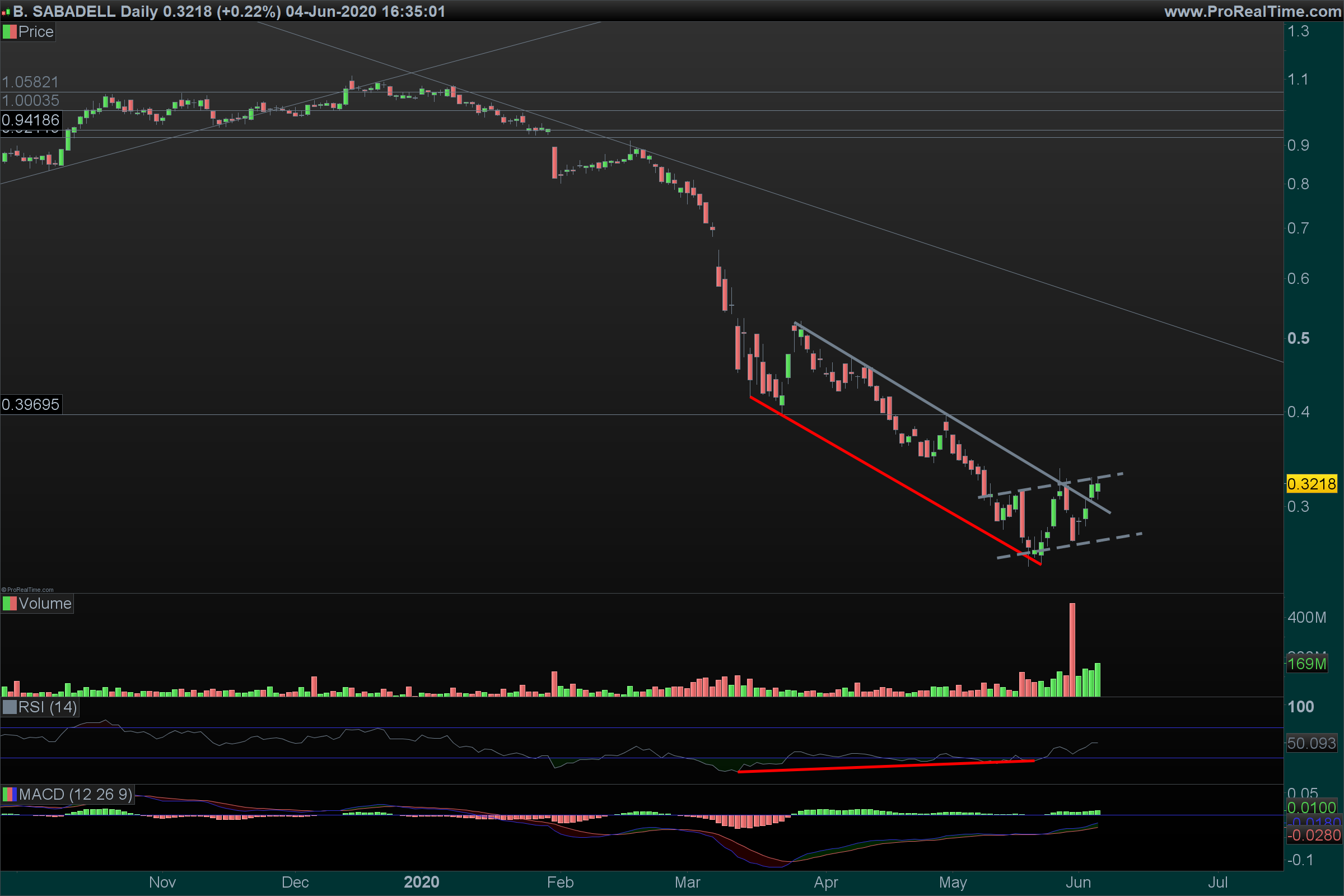Viewport: 1344px width, 896px height.
Task: Click the Apr month label on time axis
Action: click(x=825, y=883)
